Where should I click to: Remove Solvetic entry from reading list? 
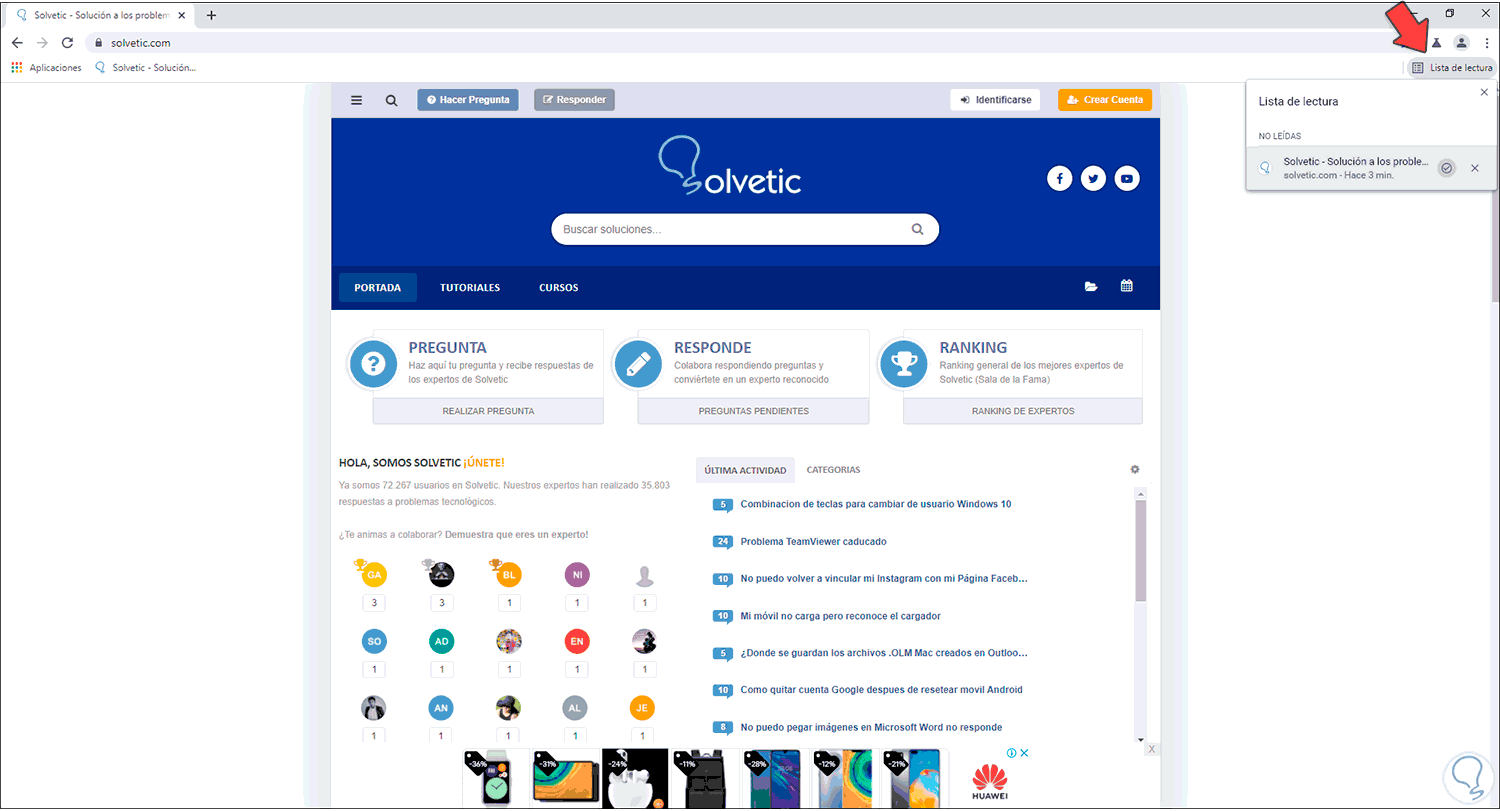click(x=1475, y=168)
